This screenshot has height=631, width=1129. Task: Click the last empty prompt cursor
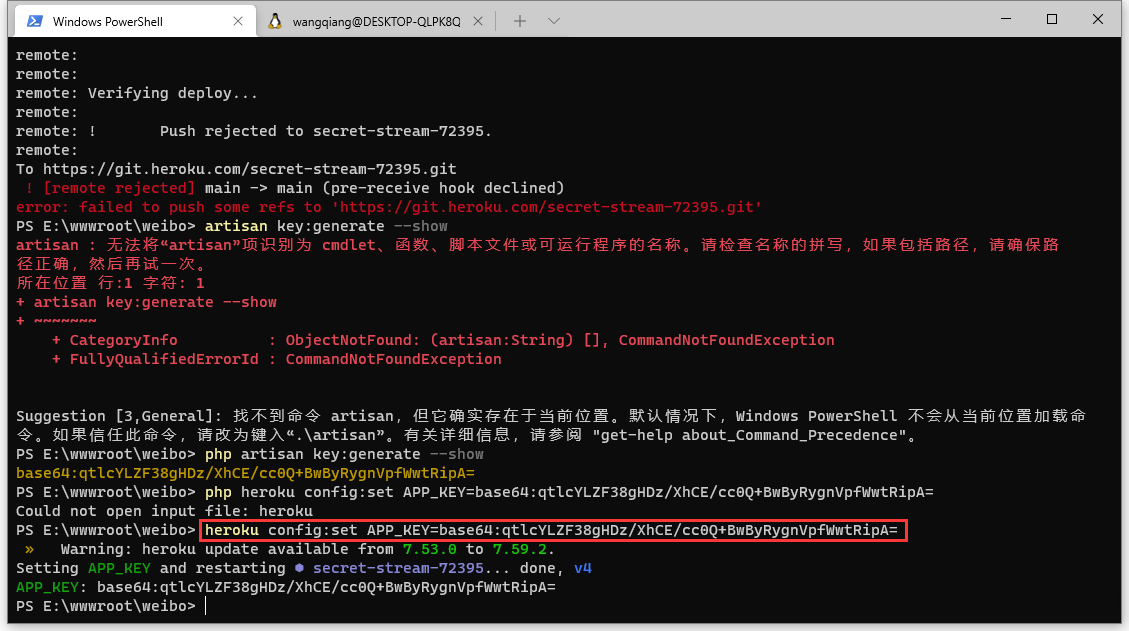click(206, 607)
